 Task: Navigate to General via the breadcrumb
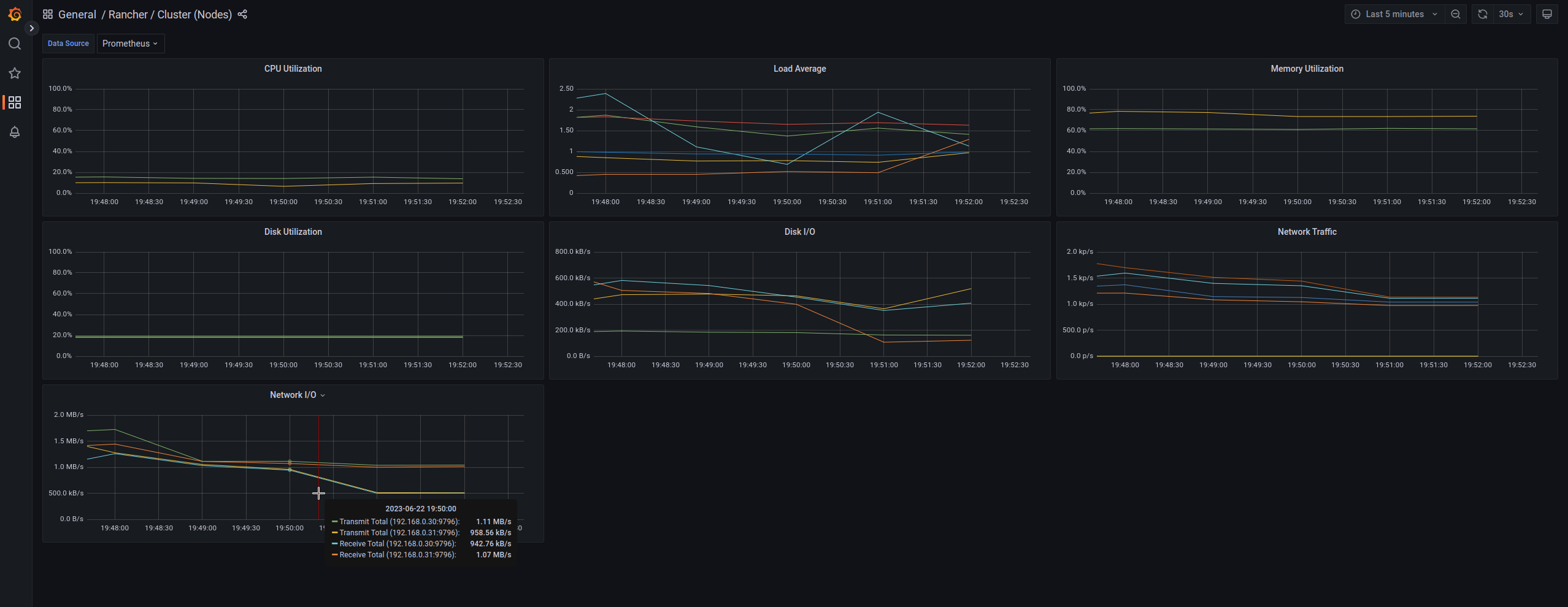[x=77, y=14]
